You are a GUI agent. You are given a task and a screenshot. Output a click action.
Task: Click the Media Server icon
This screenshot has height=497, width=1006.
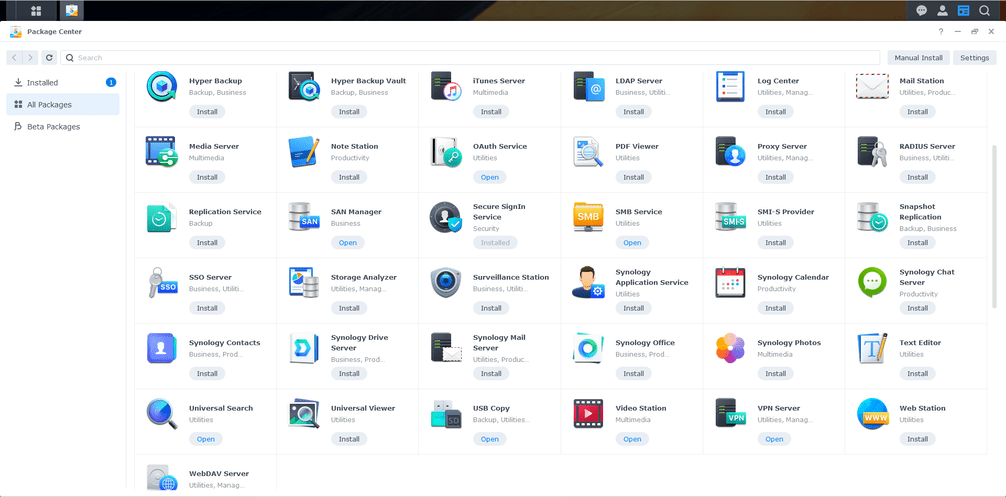[162, 152]
